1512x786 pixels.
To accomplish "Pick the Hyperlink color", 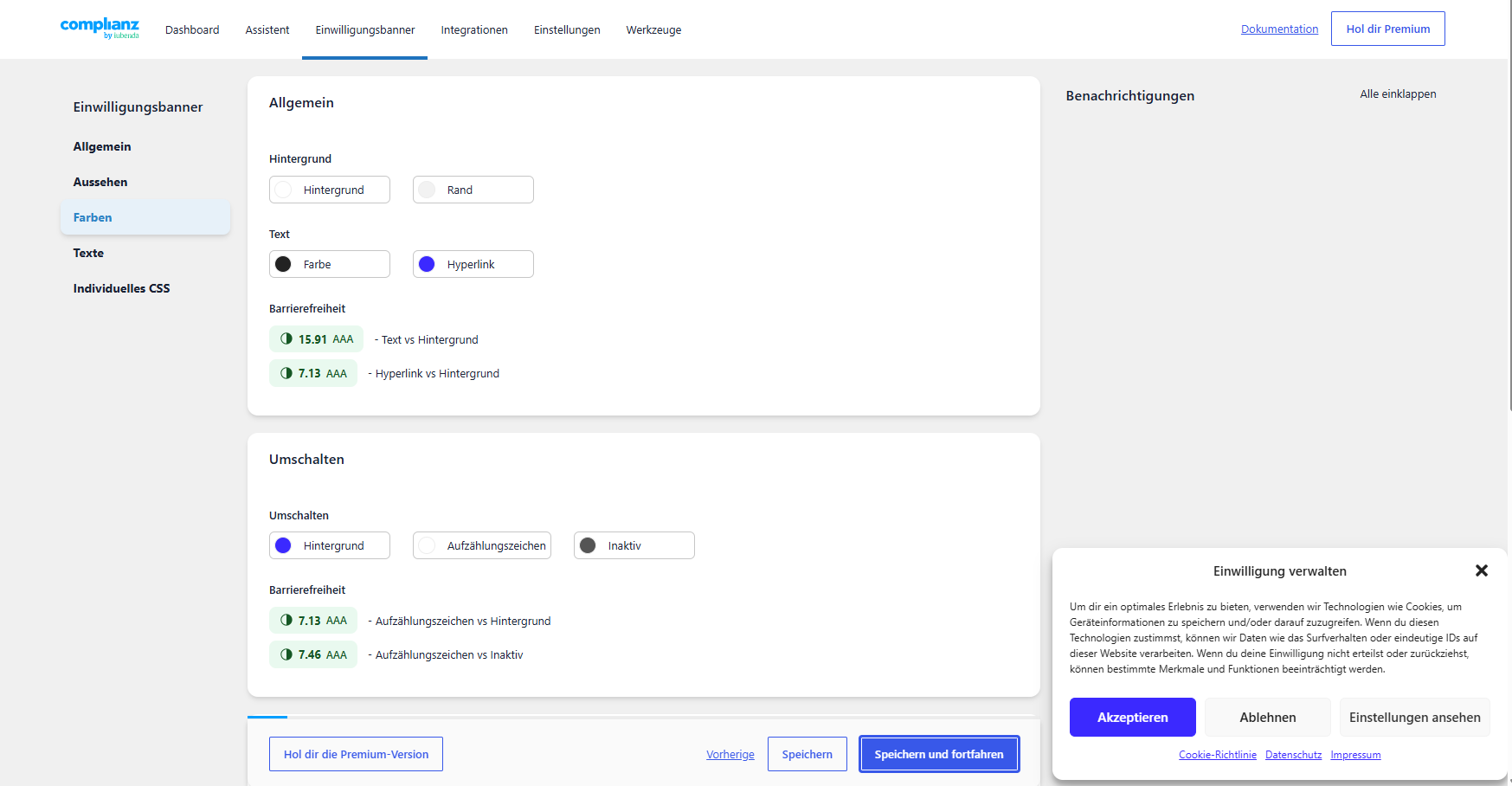I will tap(473, 264).
